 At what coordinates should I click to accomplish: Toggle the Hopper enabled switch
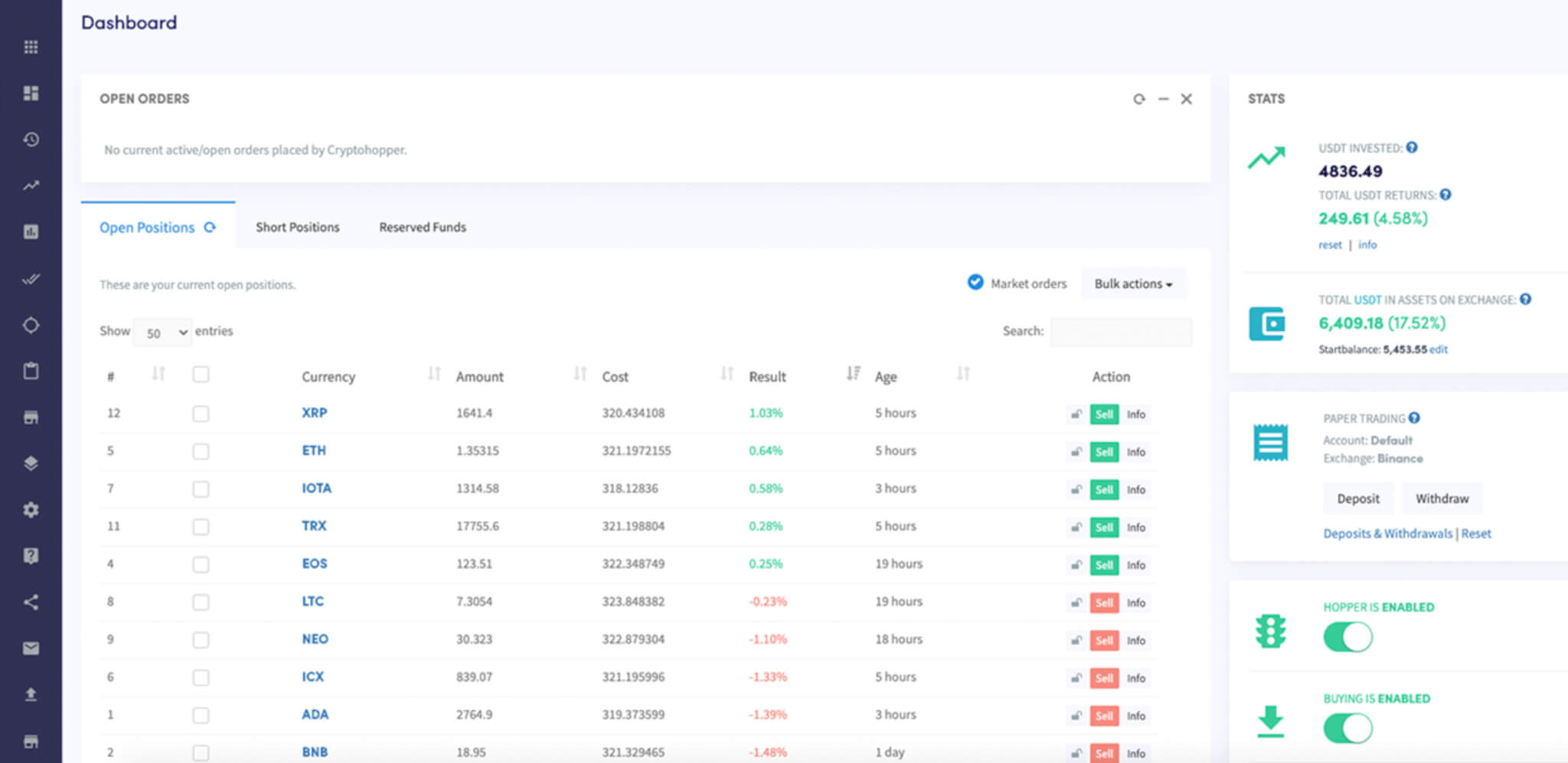[x=1347, y=637]
